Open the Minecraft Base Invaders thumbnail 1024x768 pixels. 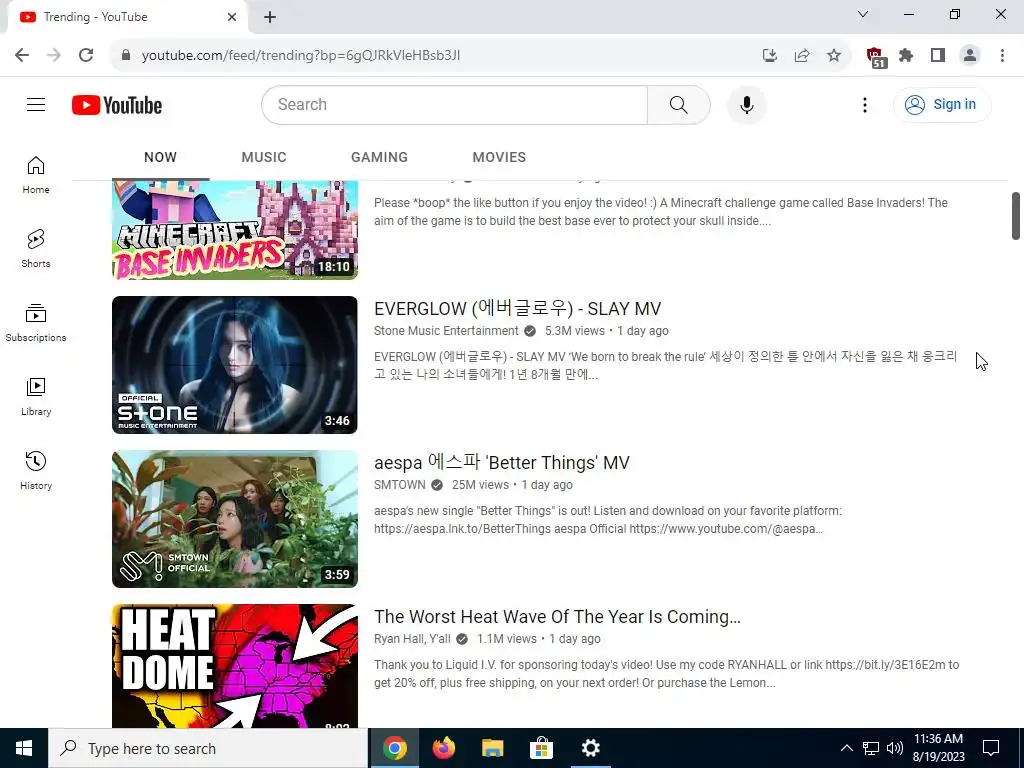click(235, 230)
